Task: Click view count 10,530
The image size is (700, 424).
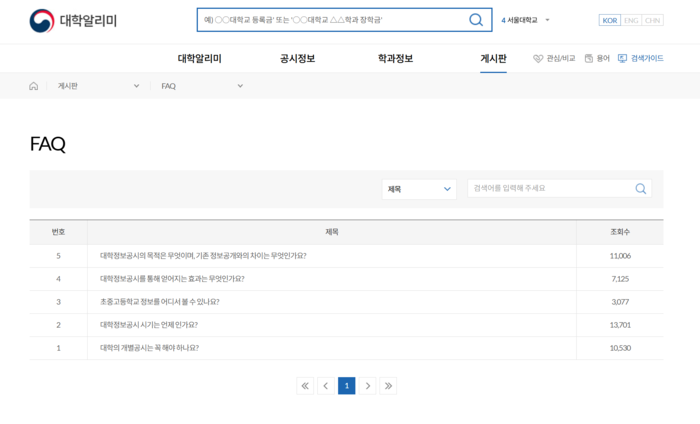Action: 620,348
